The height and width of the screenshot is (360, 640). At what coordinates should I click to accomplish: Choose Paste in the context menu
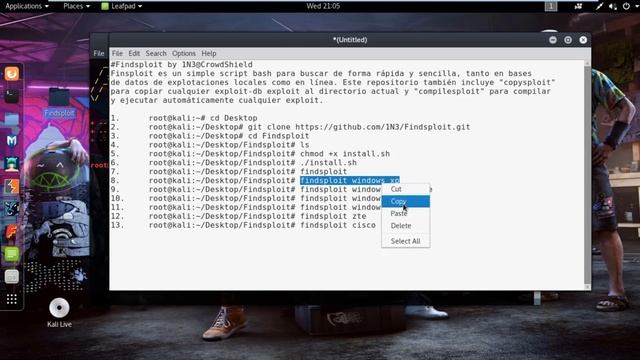pos(406,213)
